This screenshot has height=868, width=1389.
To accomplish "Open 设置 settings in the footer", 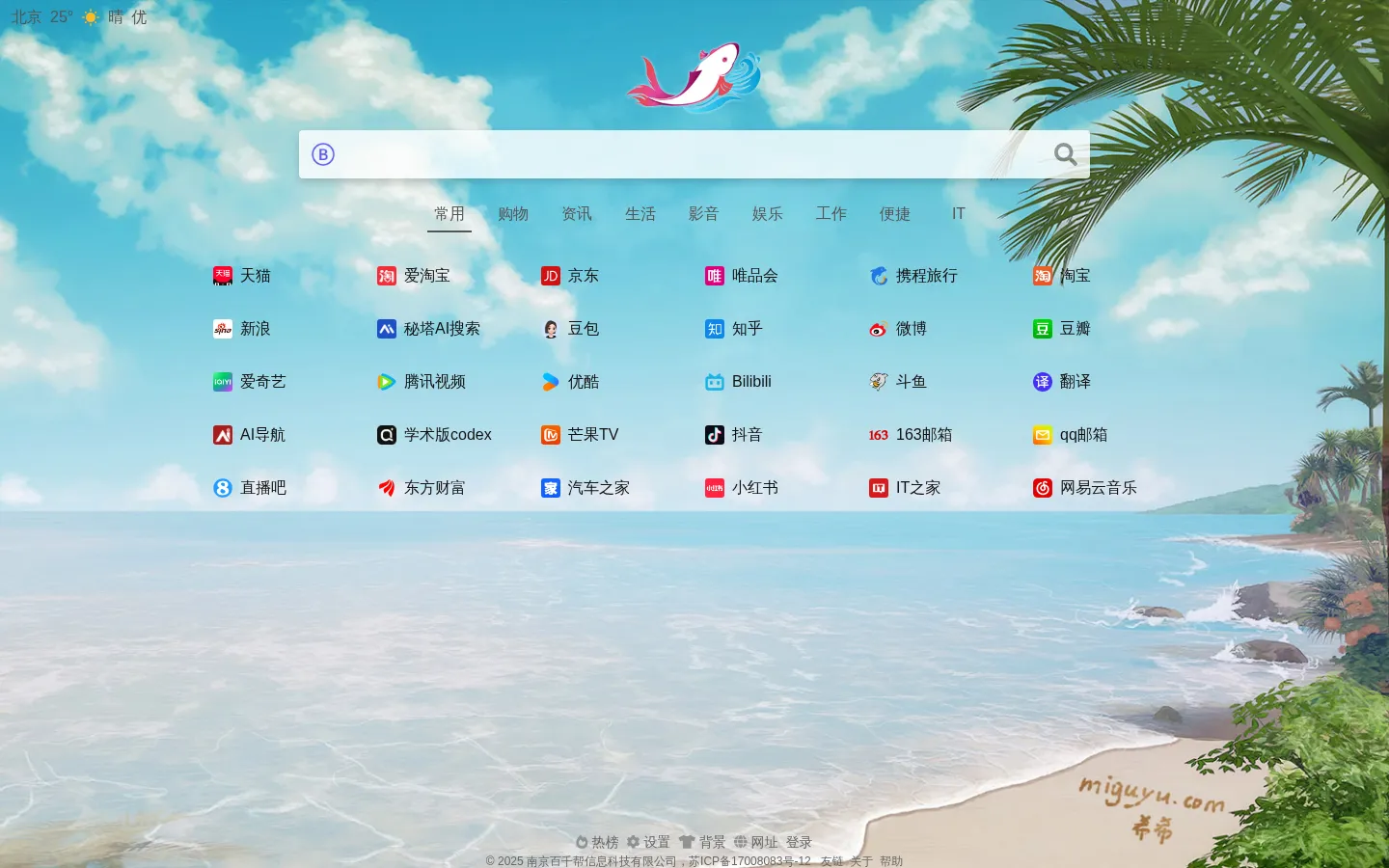I will (x=648, y=842).
